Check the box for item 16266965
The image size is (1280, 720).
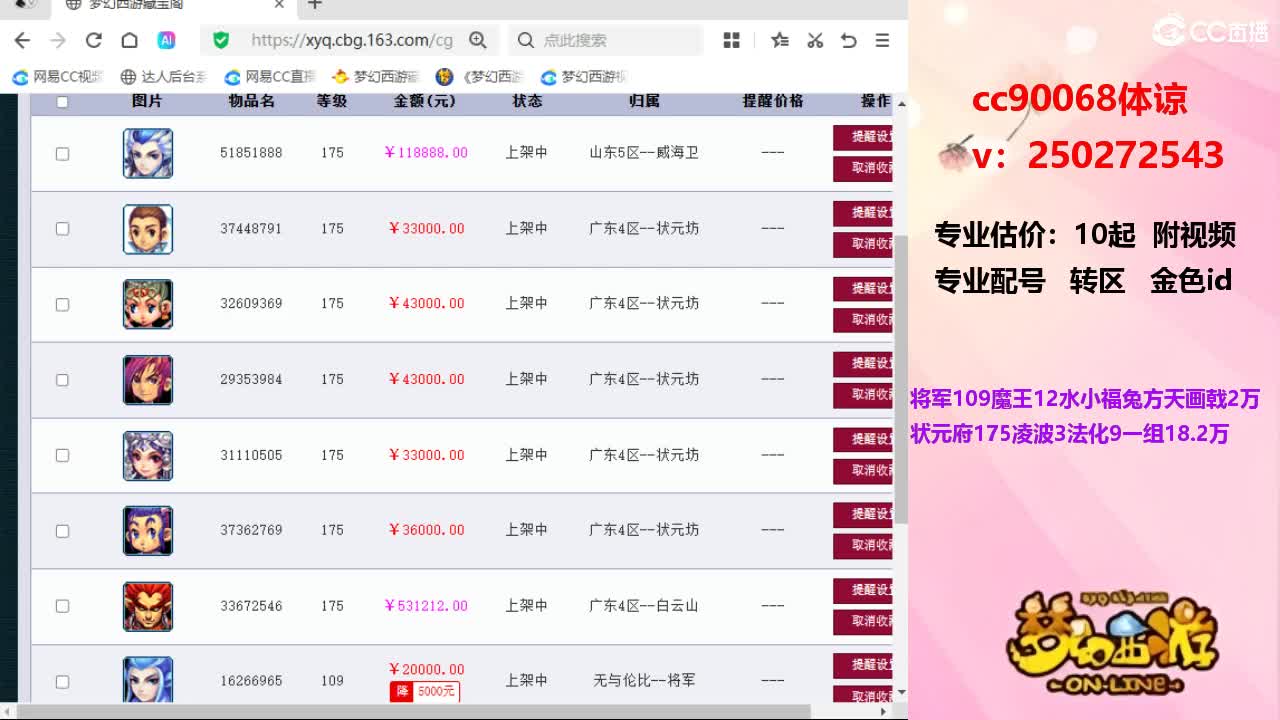coord(62,682)
